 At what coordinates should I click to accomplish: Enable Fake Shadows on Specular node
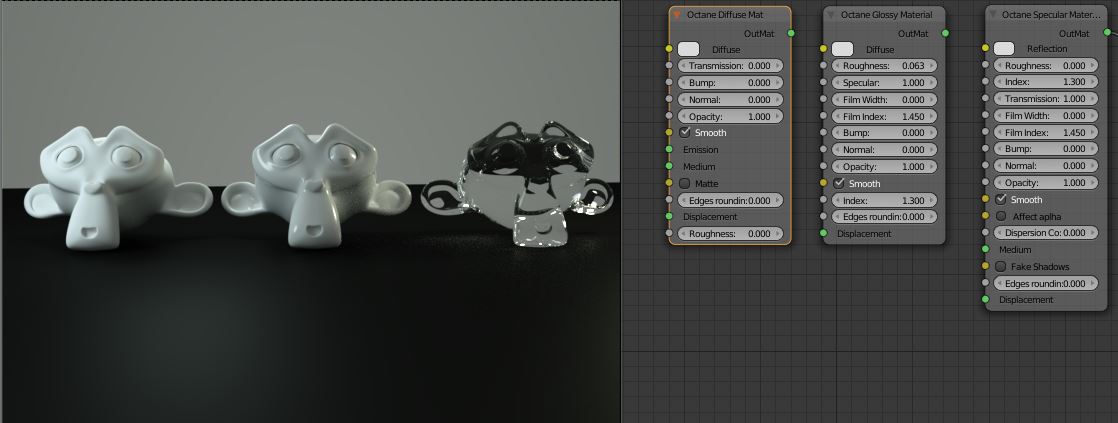(x=1001, y=267)
